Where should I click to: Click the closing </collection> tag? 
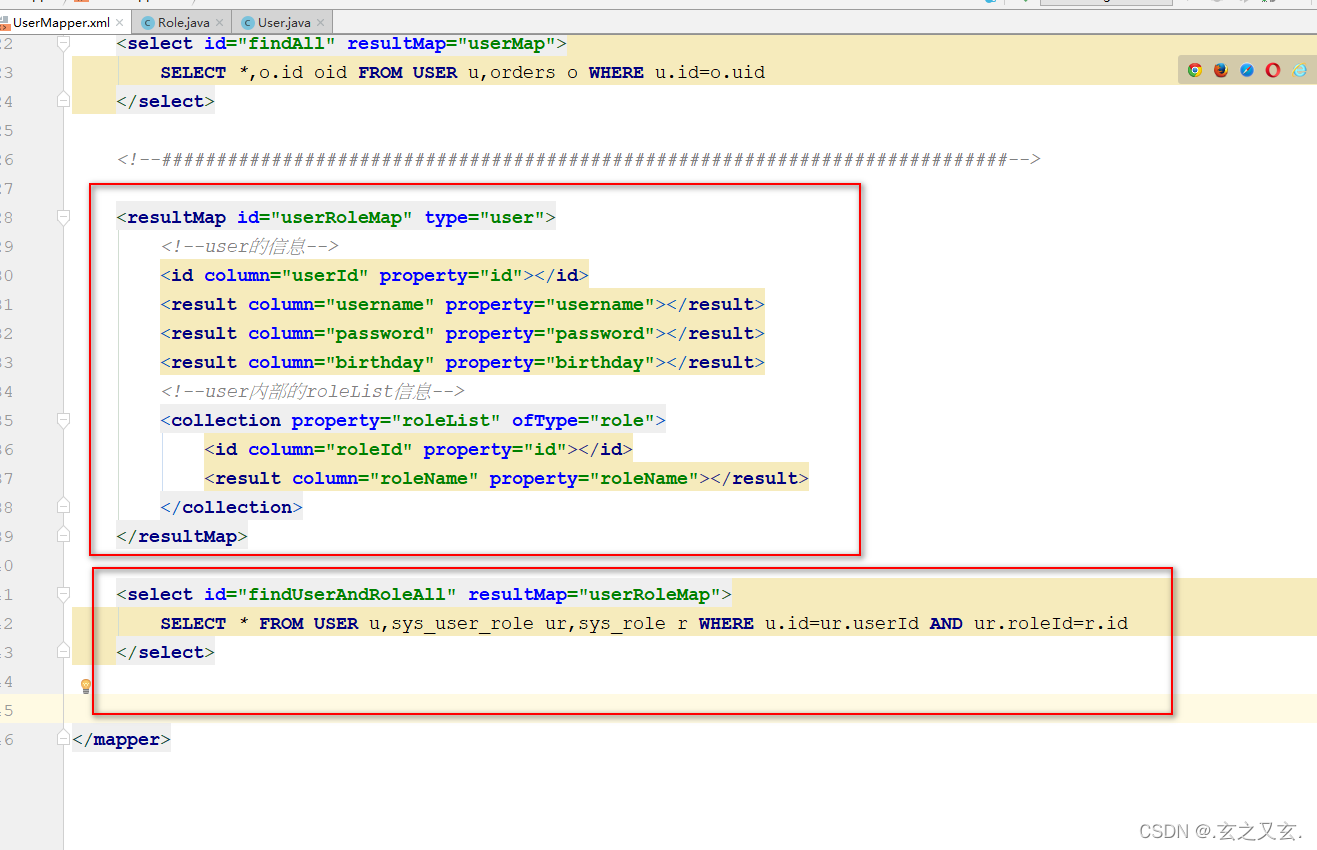point(231,507)
